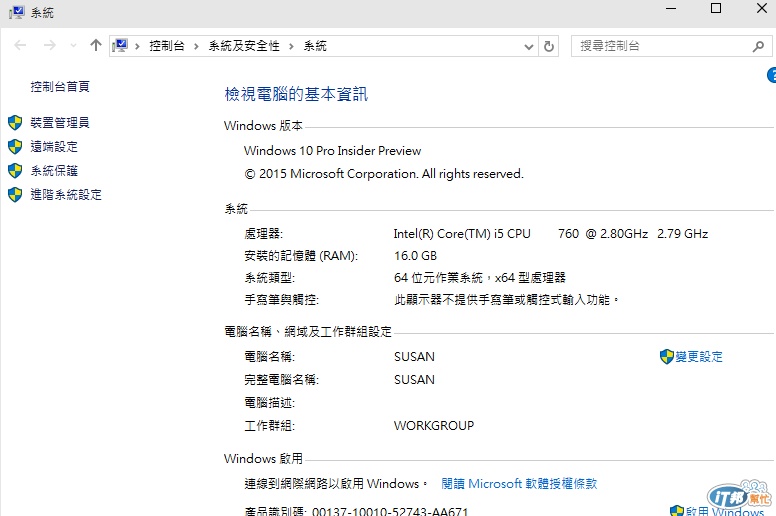Click the shield icon beside 變更設定

[x=667, y=357]
